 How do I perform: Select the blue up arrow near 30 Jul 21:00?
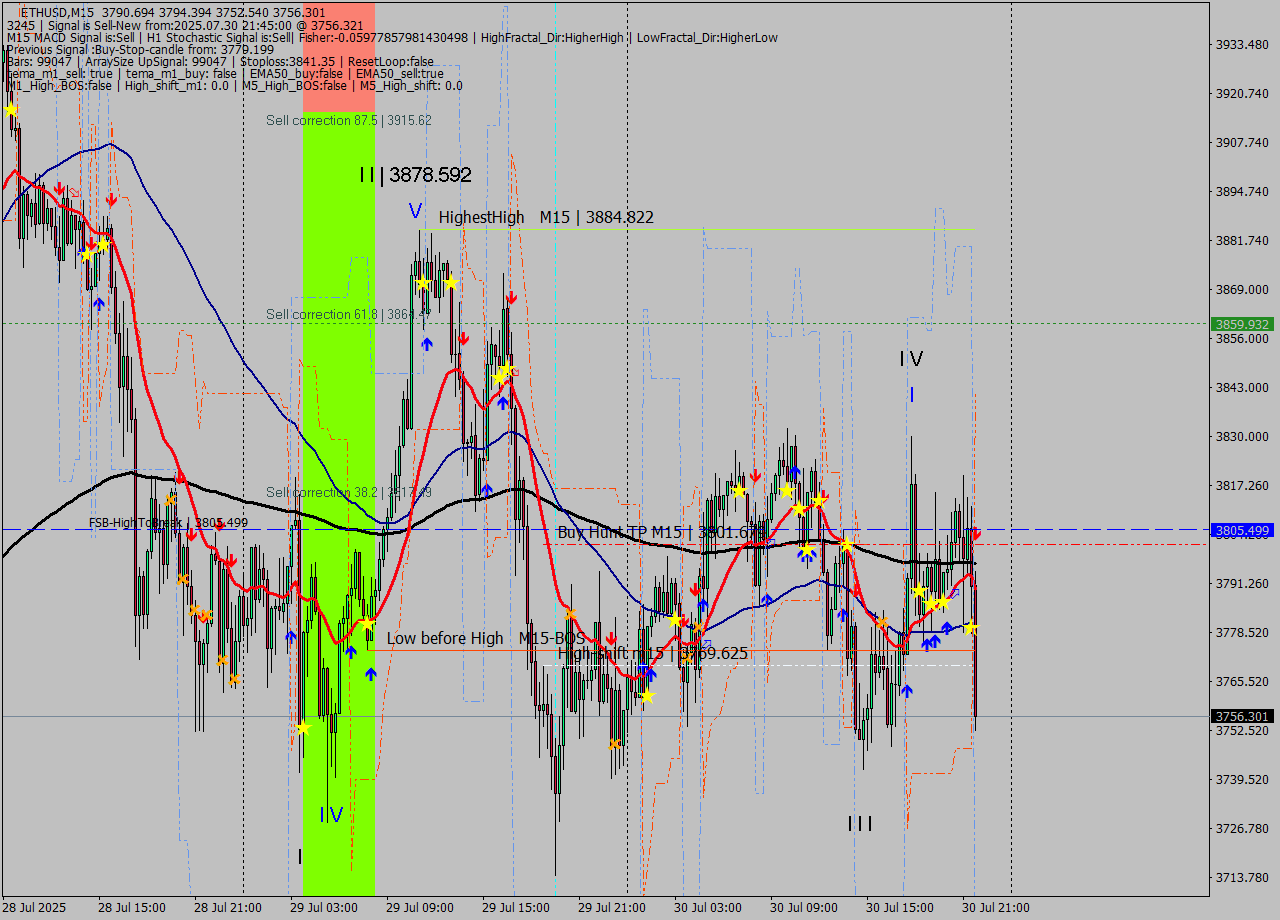pyautogui.click(x=947, y=628)
